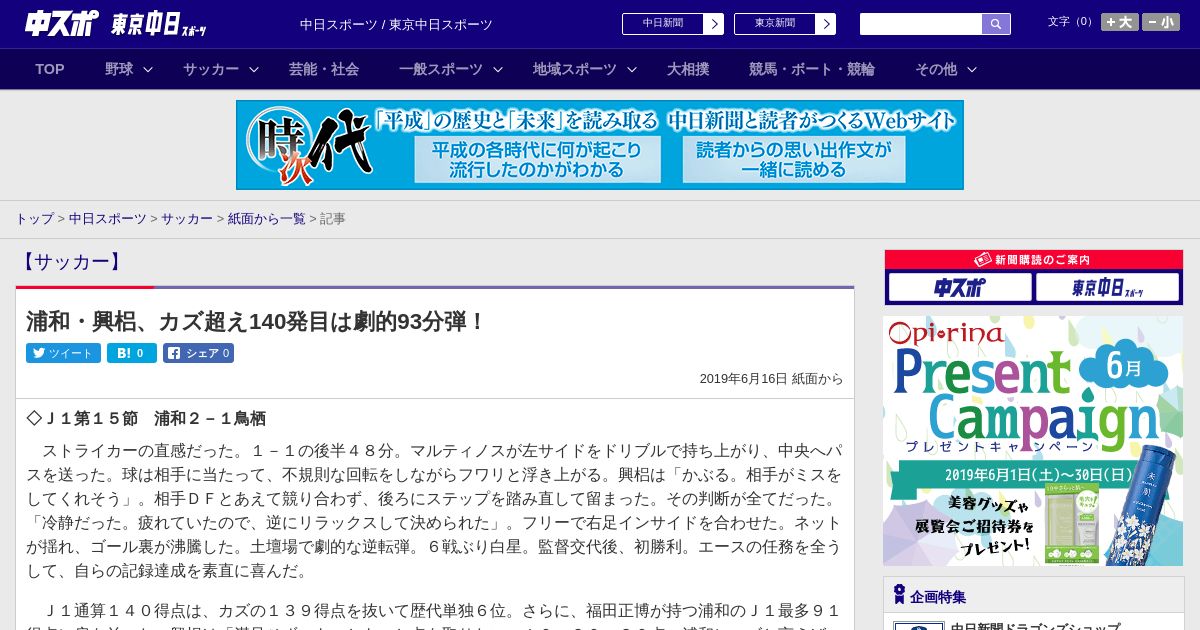
Task: Open the 地域スポーツ menu
Action: [x=575, y=69]
